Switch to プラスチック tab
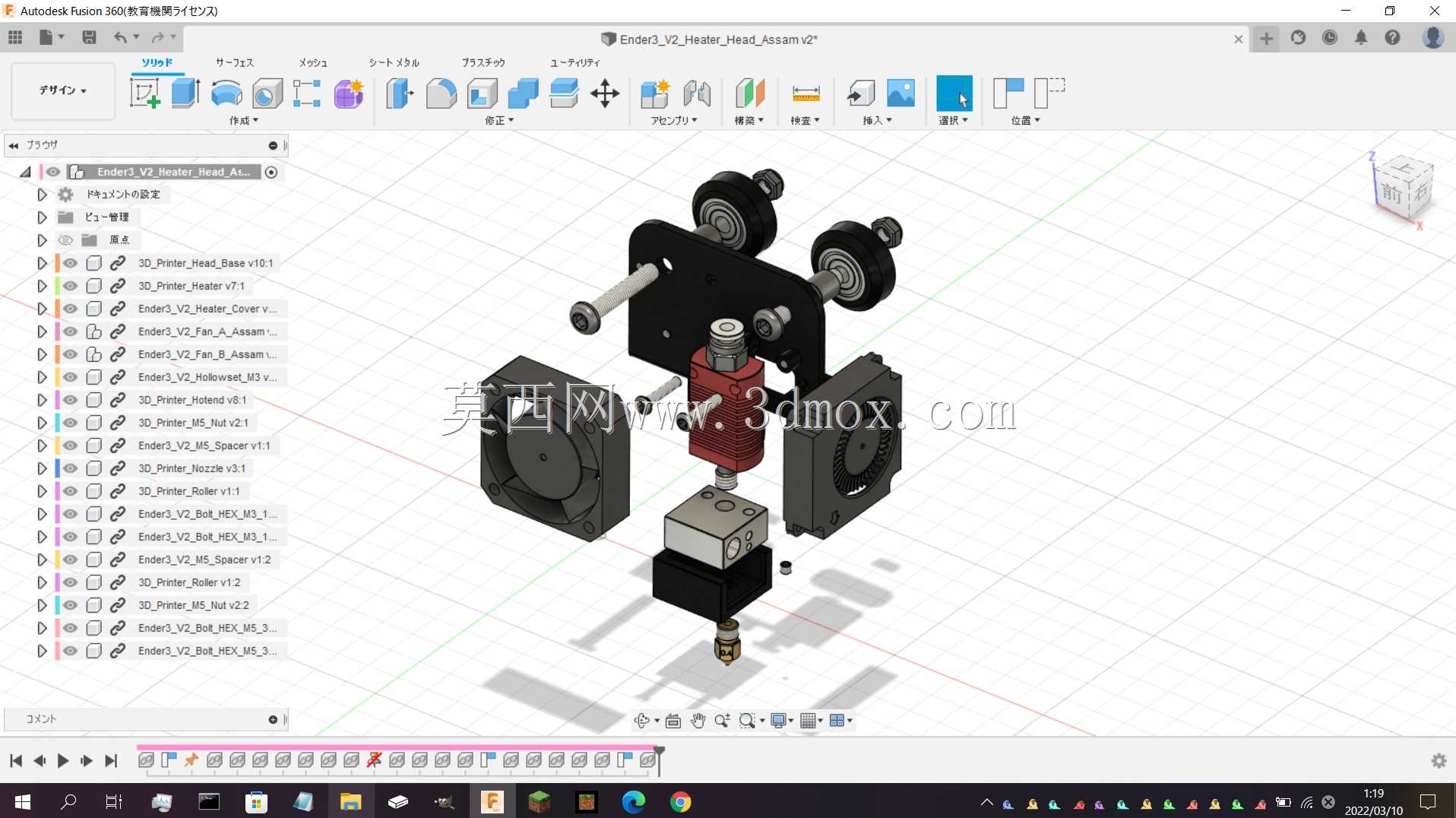This screenshot has width=1456, height=818. click(483, 62)
